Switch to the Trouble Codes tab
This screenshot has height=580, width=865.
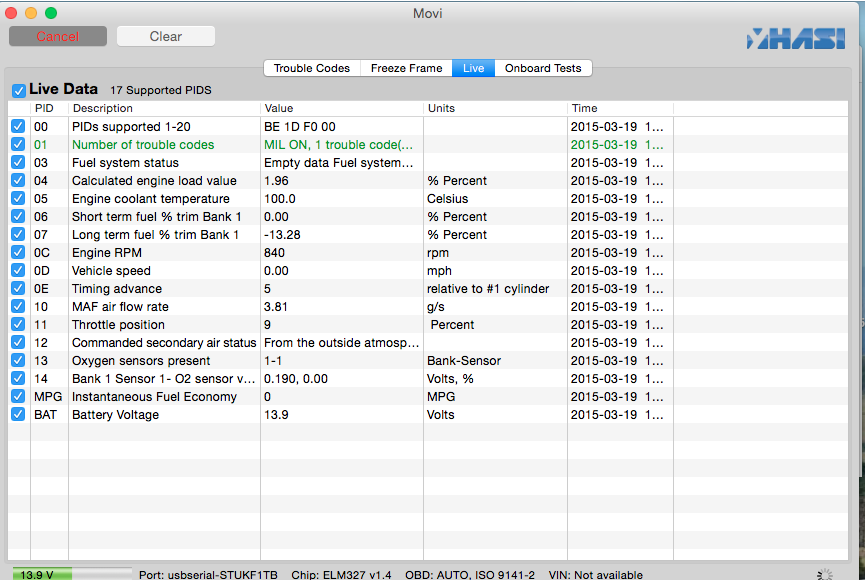click(x=312, y=68)
